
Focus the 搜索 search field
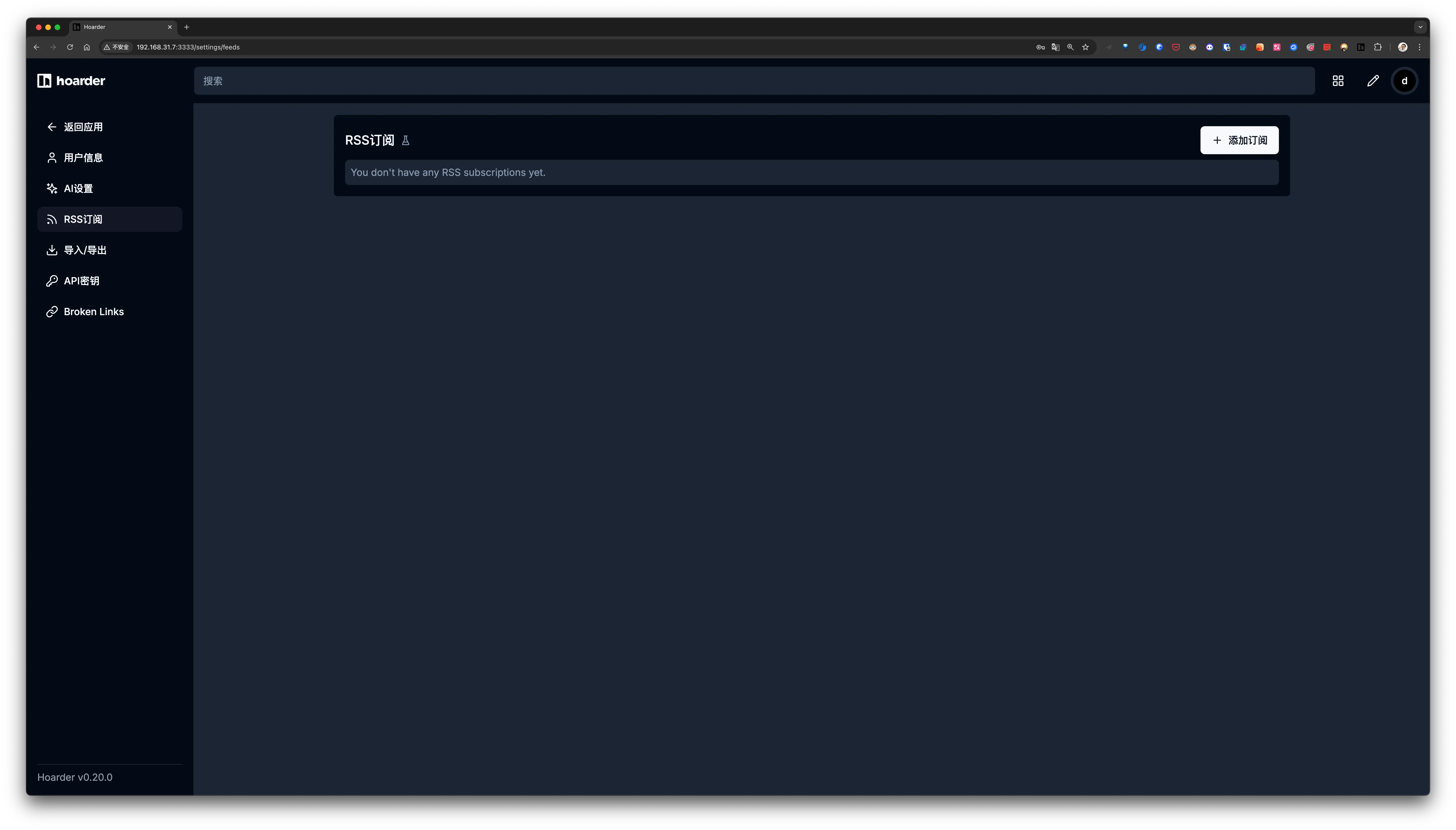(754, 81)
